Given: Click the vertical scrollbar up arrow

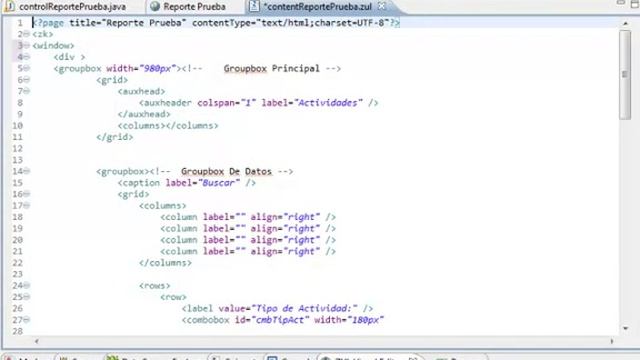Looking at the screenshot, I should pos(625,24).
